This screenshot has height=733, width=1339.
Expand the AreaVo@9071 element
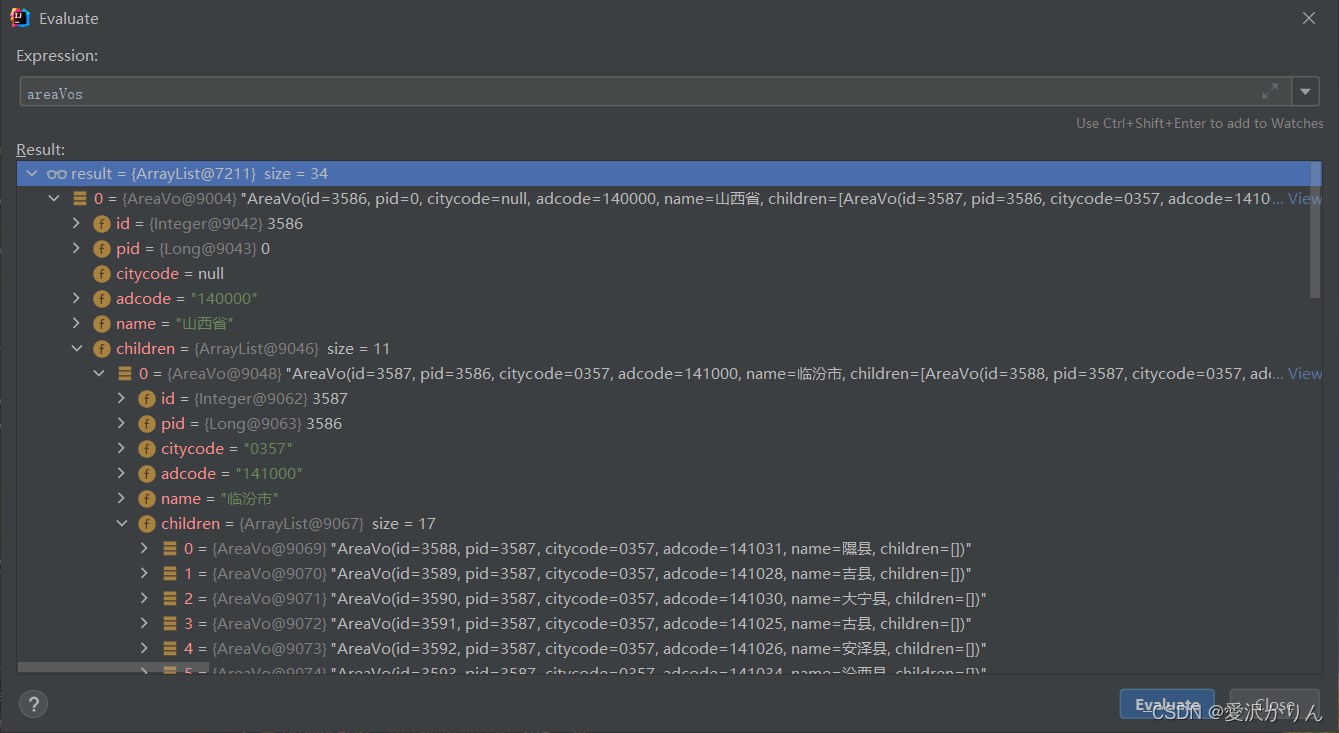145,599
